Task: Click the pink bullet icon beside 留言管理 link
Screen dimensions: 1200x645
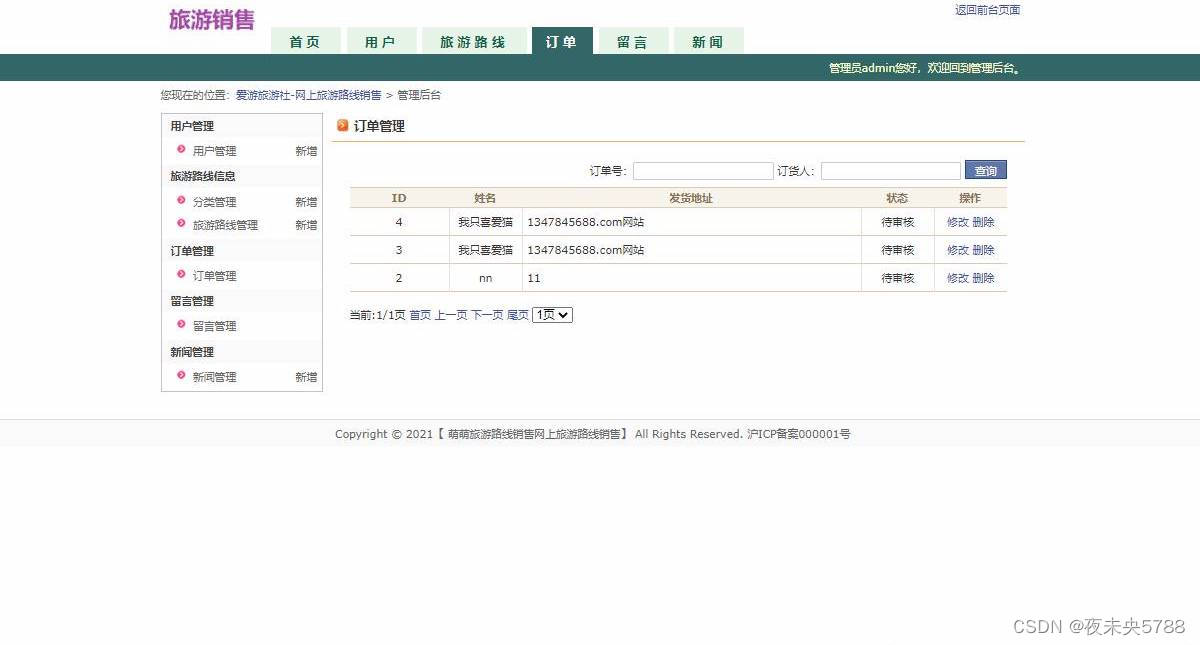Action: (x=181, y=324)
